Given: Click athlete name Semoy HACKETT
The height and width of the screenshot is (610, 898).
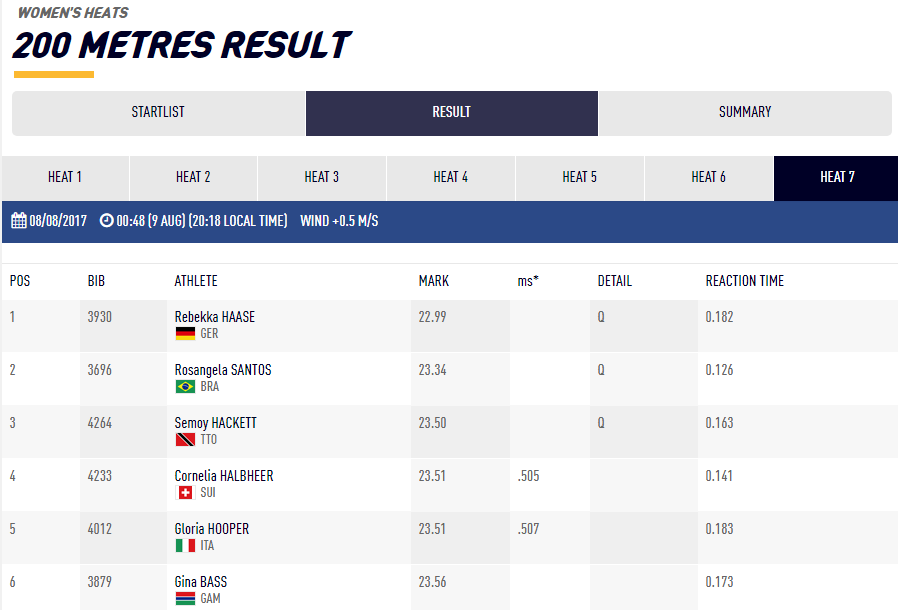Looking at the screenshot, I should tap(216, 423).
